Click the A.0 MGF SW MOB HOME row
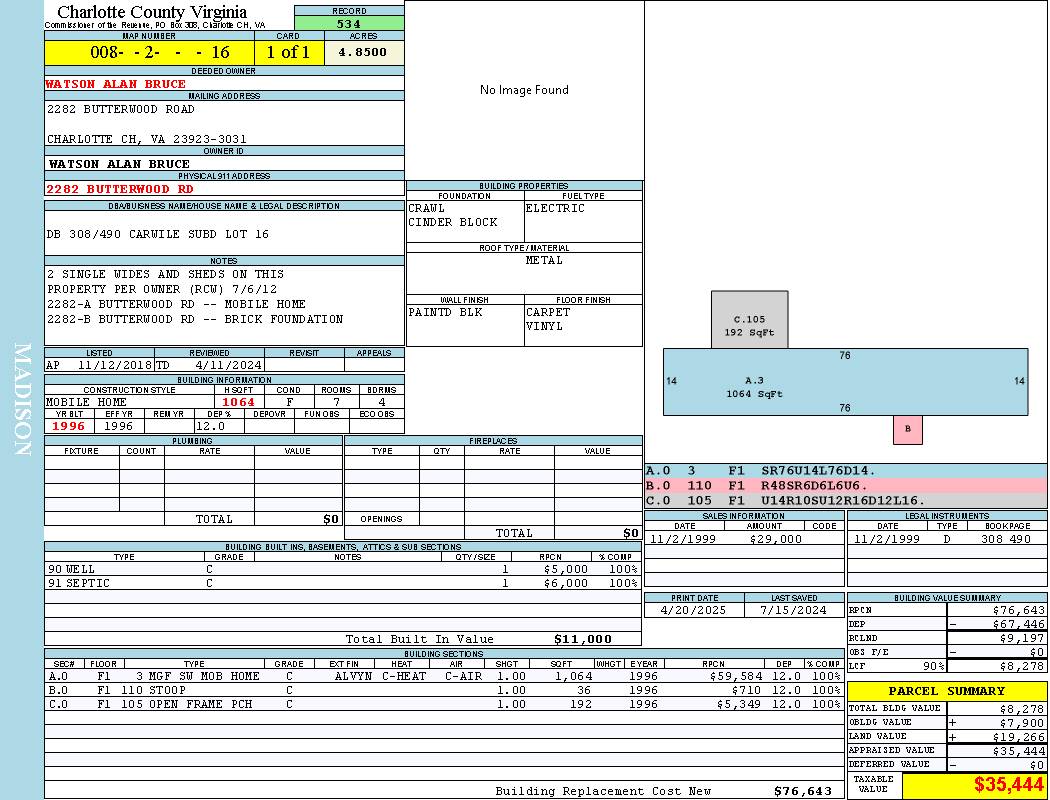The width and height of the screenshot is (1050, 800). [x=444, y=676]
